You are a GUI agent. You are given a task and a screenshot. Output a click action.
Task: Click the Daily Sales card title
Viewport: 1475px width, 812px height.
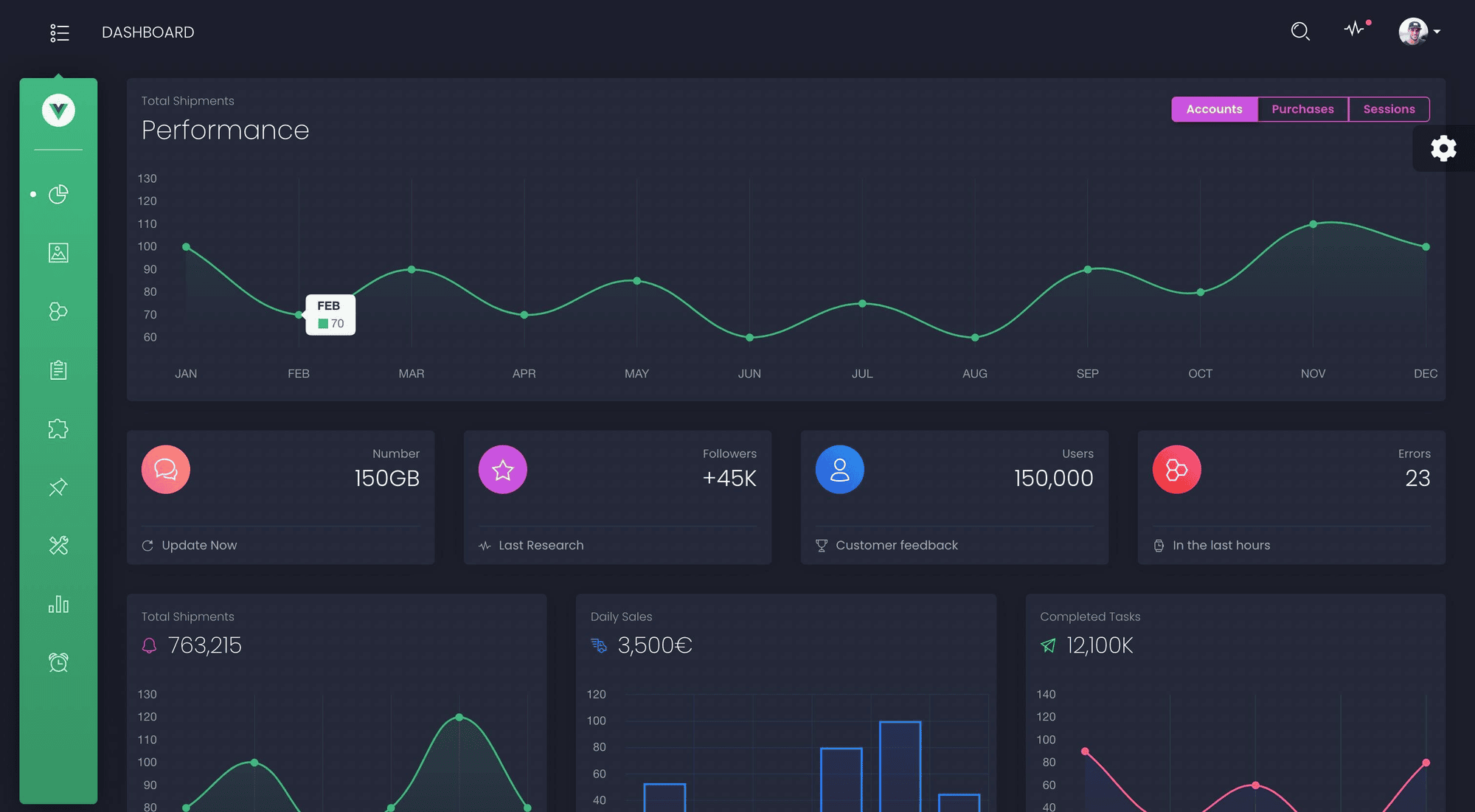(x=621, y=617)
